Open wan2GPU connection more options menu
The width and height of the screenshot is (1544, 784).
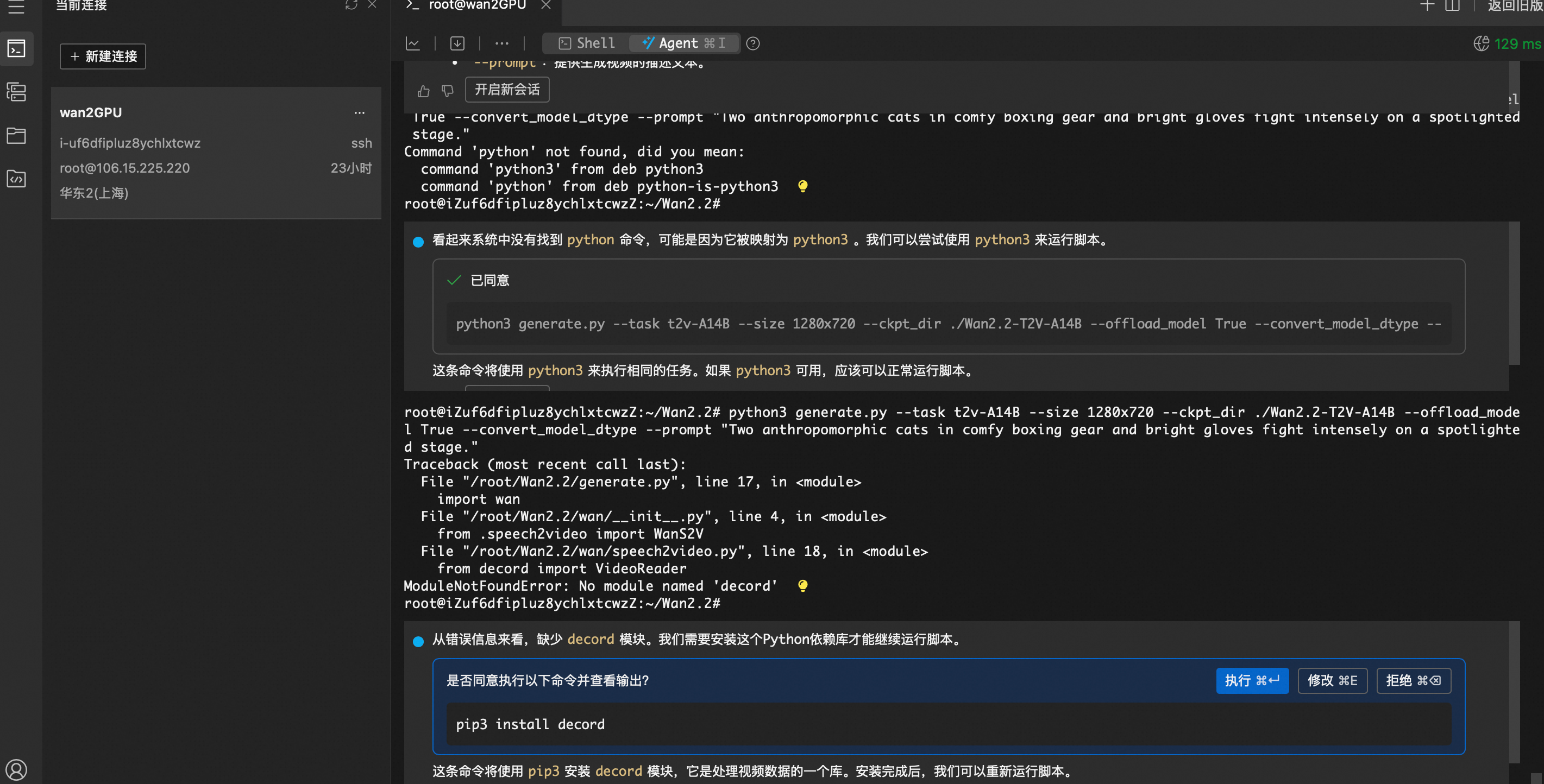pos(359,113)
